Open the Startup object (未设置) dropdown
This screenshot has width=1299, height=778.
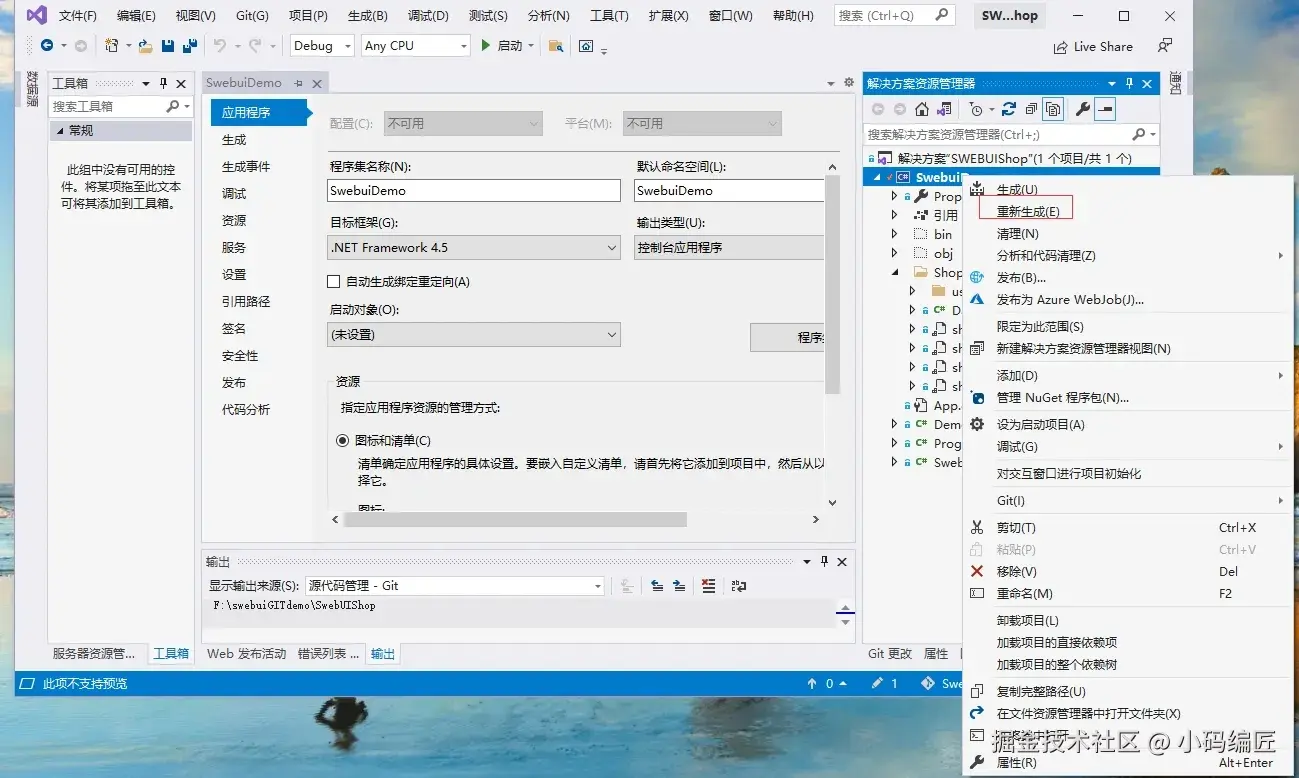pos(474,335)
